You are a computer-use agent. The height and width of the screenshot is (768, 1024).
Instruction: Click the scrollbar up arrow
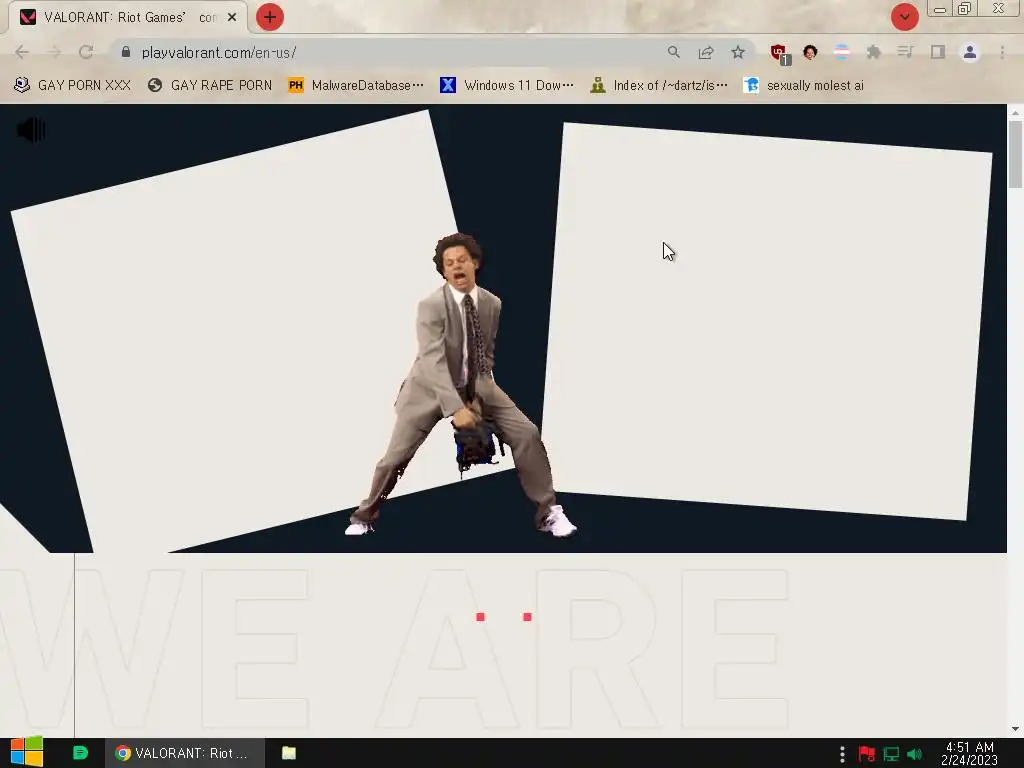1015,112
